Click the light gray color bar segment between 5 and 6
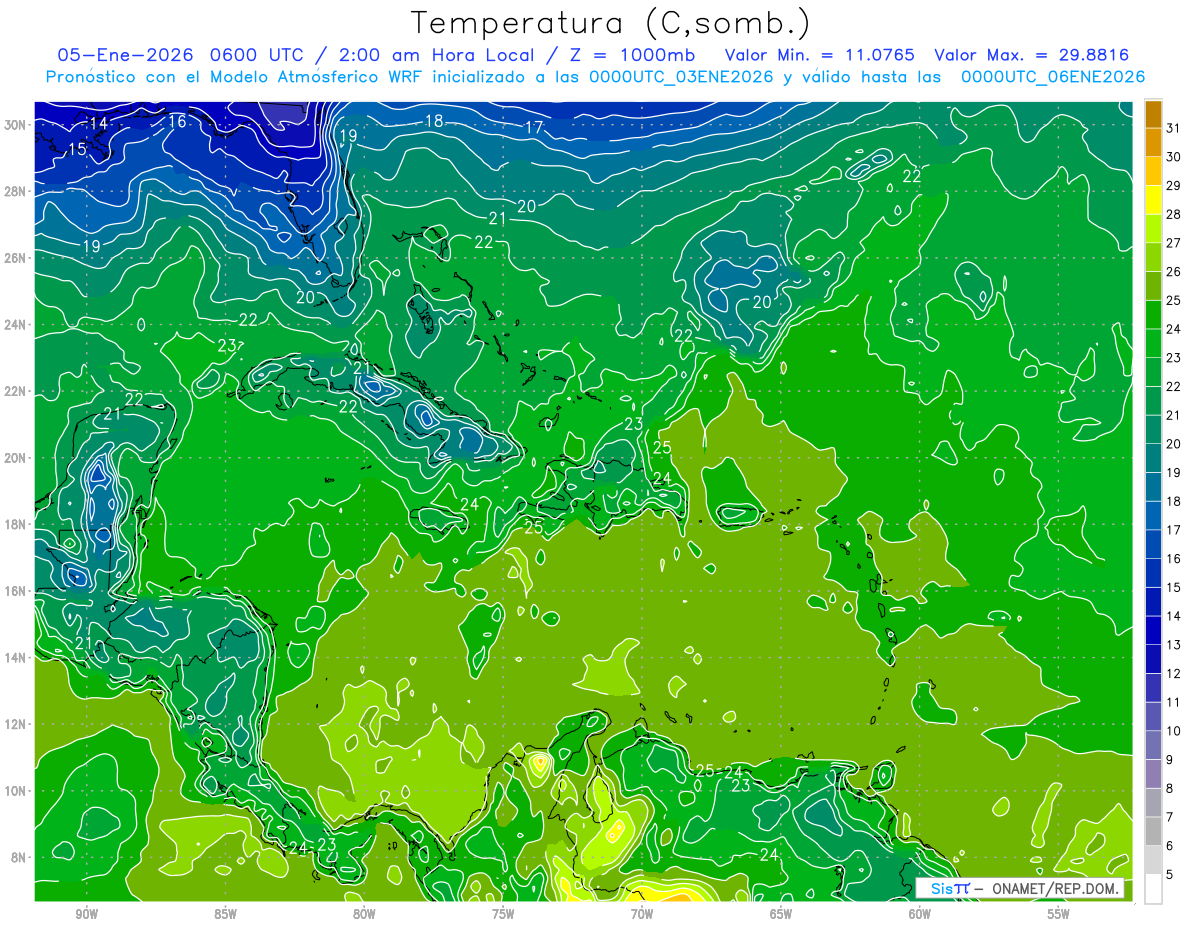Screen dimensions: 1200x927 (x=1153, y=860)
